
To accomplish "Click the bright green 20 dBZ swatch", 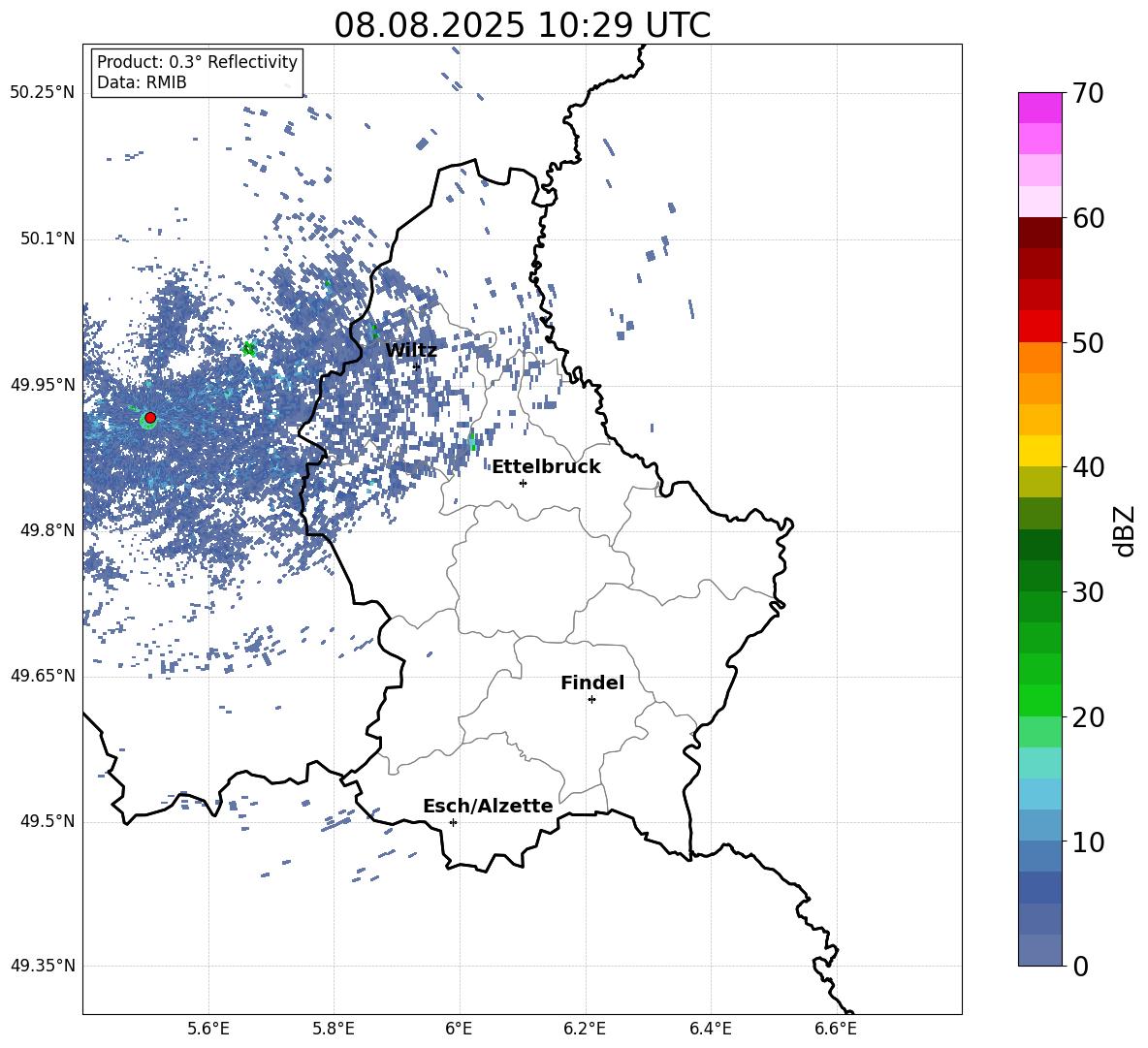I will click(x=1040, y=700).
